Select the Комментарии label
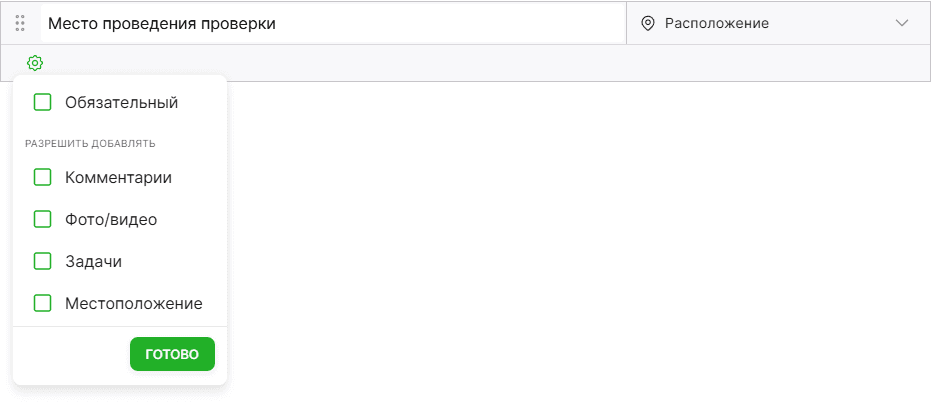The height and width of the screenshot is (402, 932). [x=118, y=177]
